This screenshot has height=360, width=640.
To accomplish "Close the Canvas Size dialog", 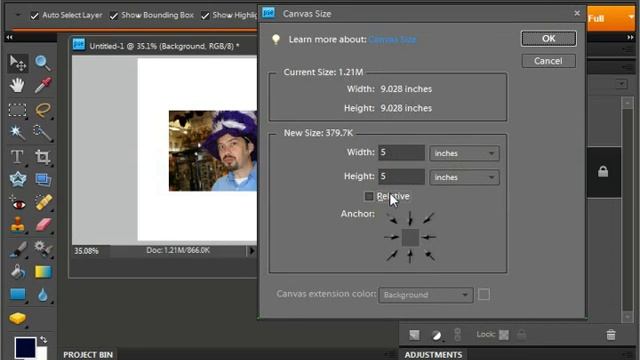I will pyautogui.click(x=577, y=13).
